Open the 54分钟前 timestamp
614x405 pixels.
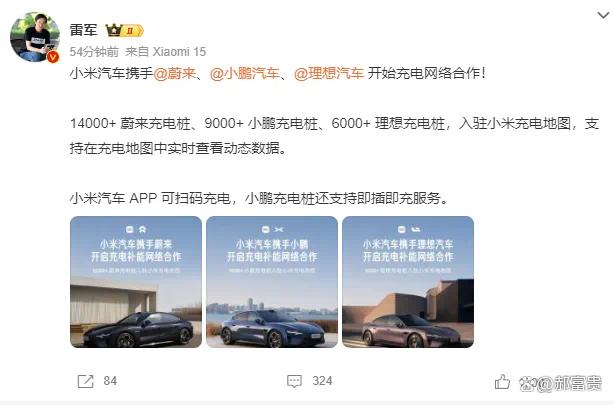pos(94,52)
